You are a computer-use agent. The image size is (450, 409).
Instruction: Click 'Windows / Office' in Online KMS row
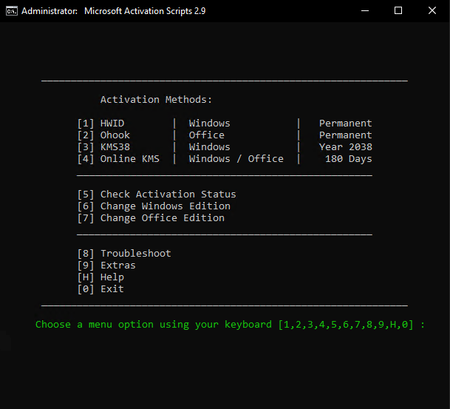236,159
